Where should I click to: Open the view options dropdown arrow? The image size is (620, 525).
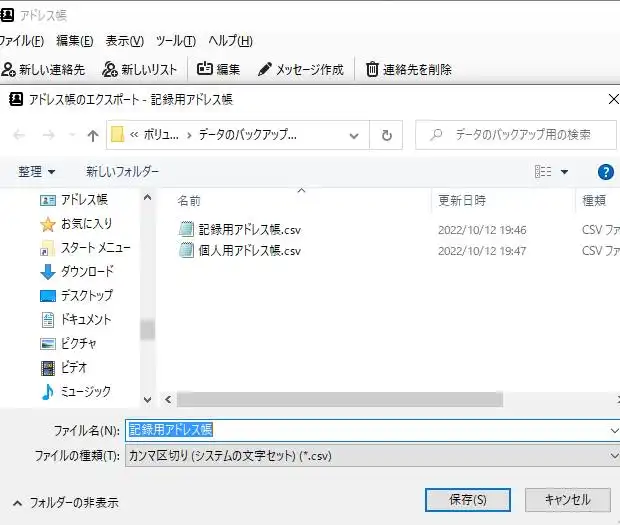pyautogui.click(x=564, y=172)
